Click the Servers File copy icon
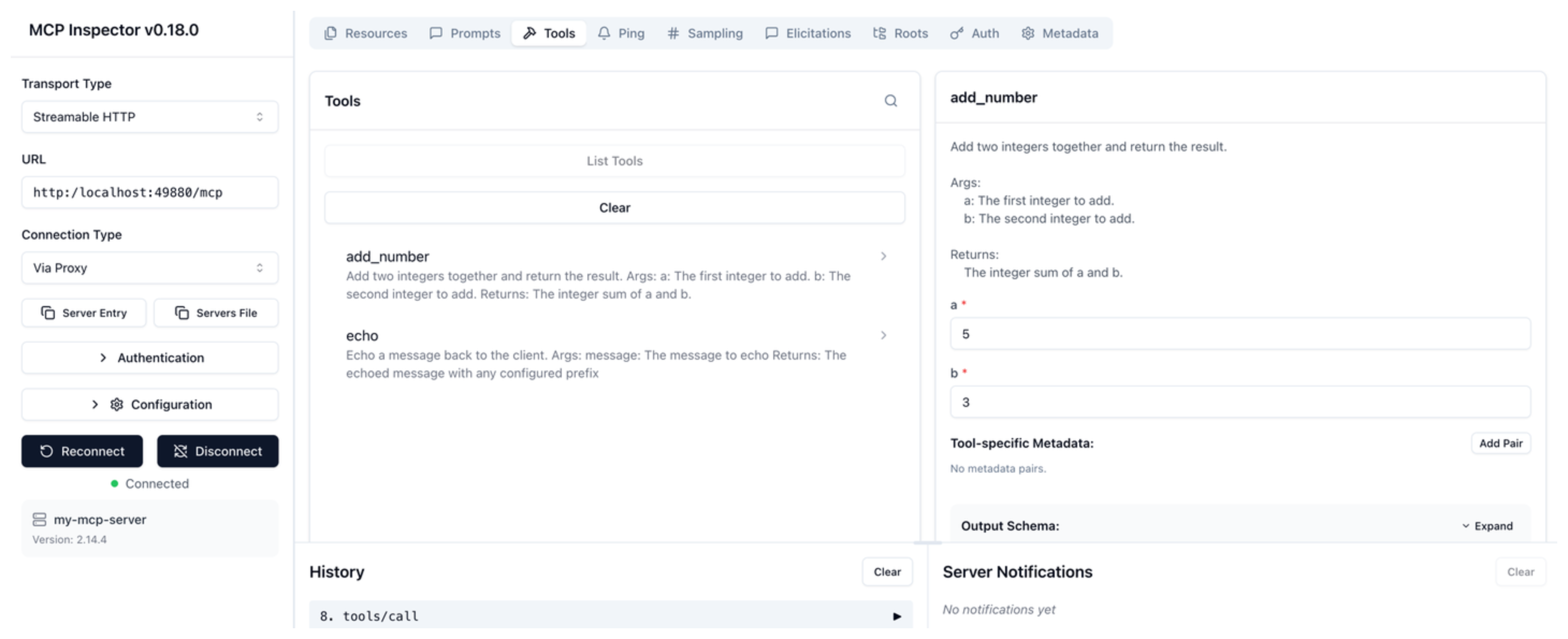This screenshot has width=1568, height=639. tap(182, 313)
